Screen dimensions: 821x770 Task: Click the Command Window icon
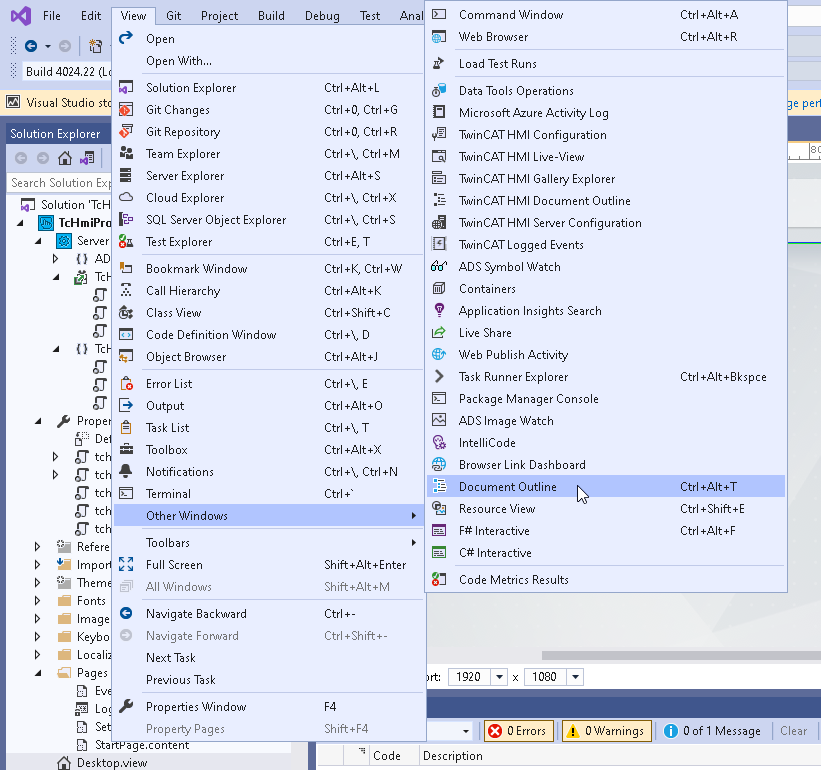click(x=439, y=15)
